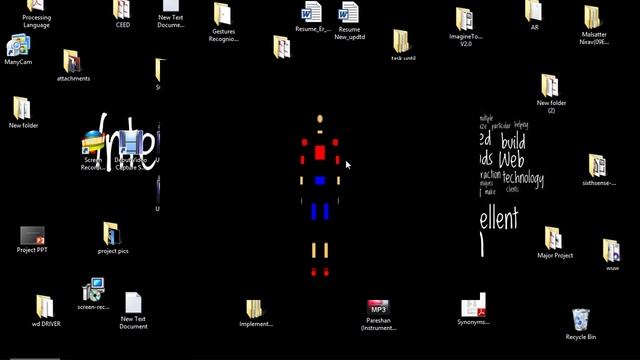Select the ImagineTo V2.0 folder
Viewport: 640px width, 360px height.
tap(464, 19)
